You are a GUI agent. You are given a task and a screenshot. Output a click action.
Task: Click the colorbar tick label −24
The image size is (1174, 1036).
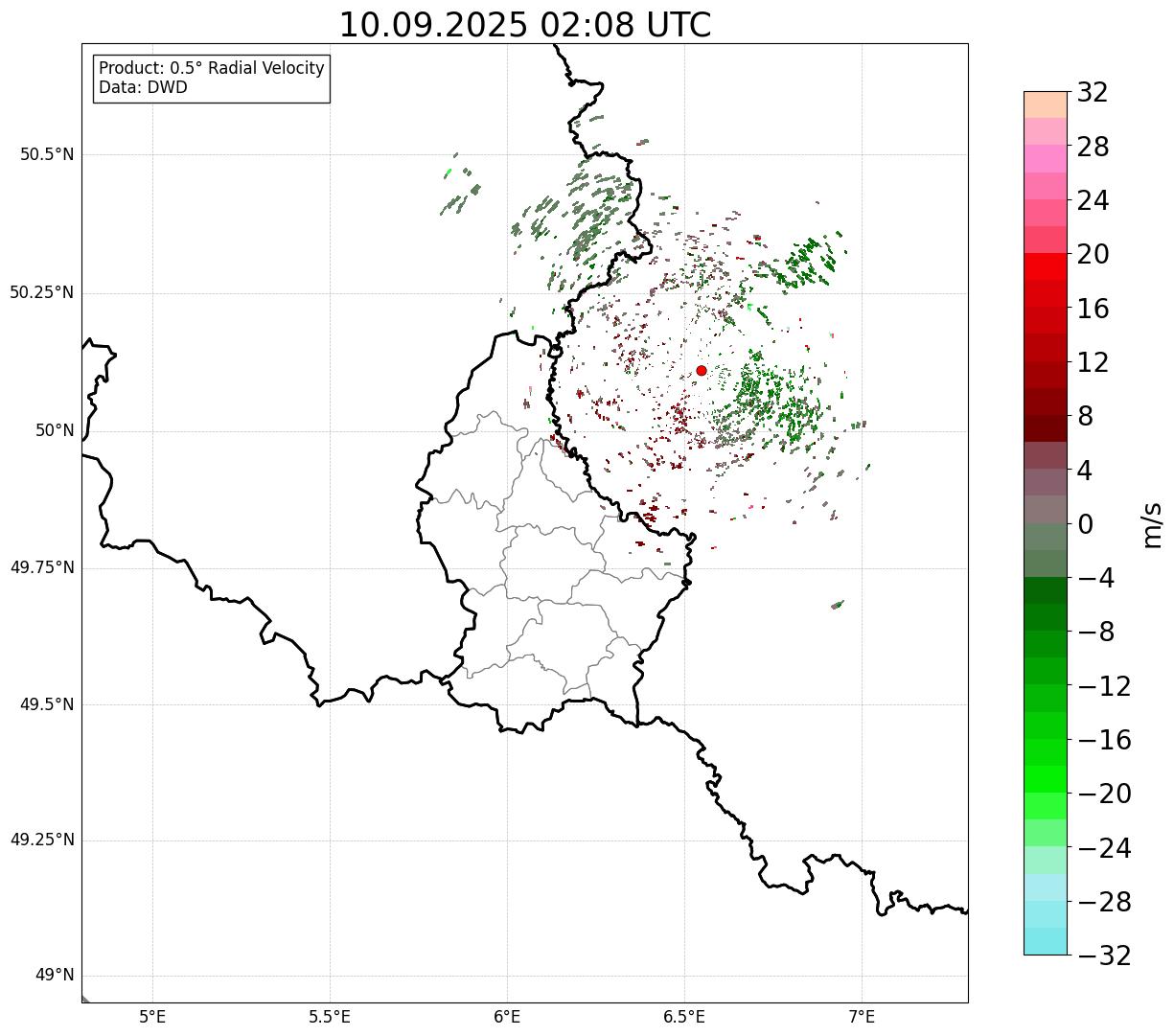(1104, 848)
